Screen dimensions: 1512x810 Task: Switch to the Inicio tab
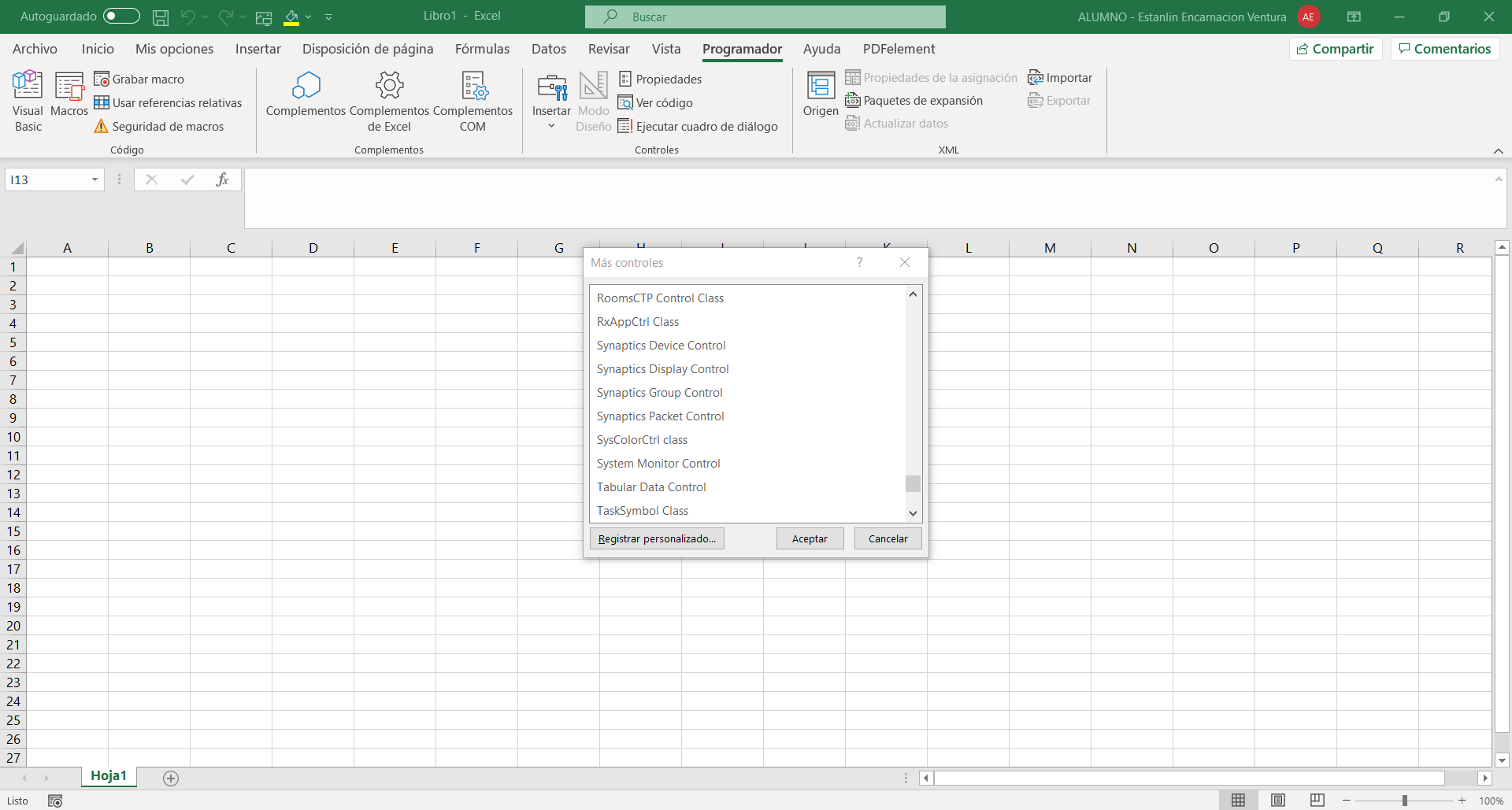(x=98, y=49)
